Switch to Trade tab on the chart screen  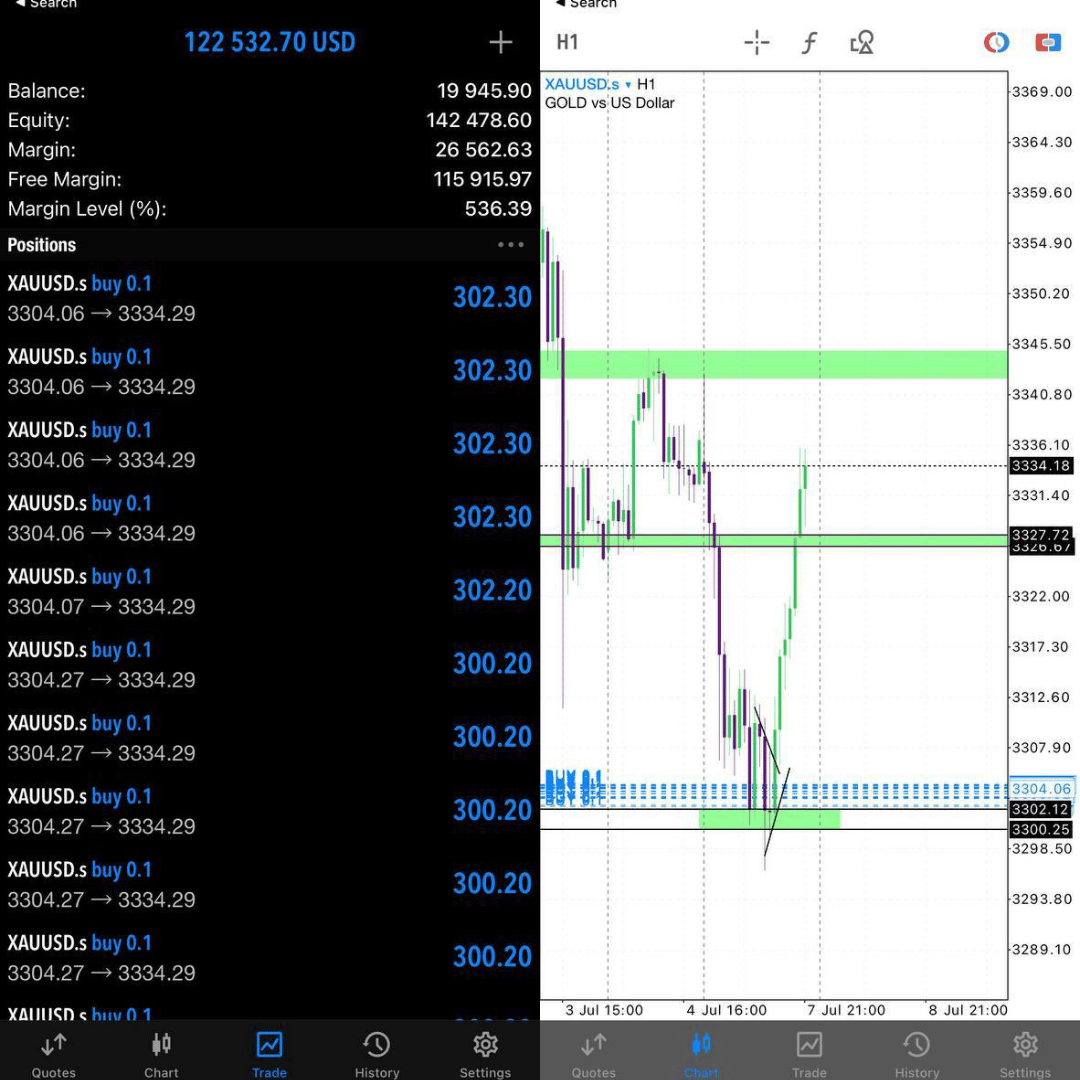coord(809,1053)
